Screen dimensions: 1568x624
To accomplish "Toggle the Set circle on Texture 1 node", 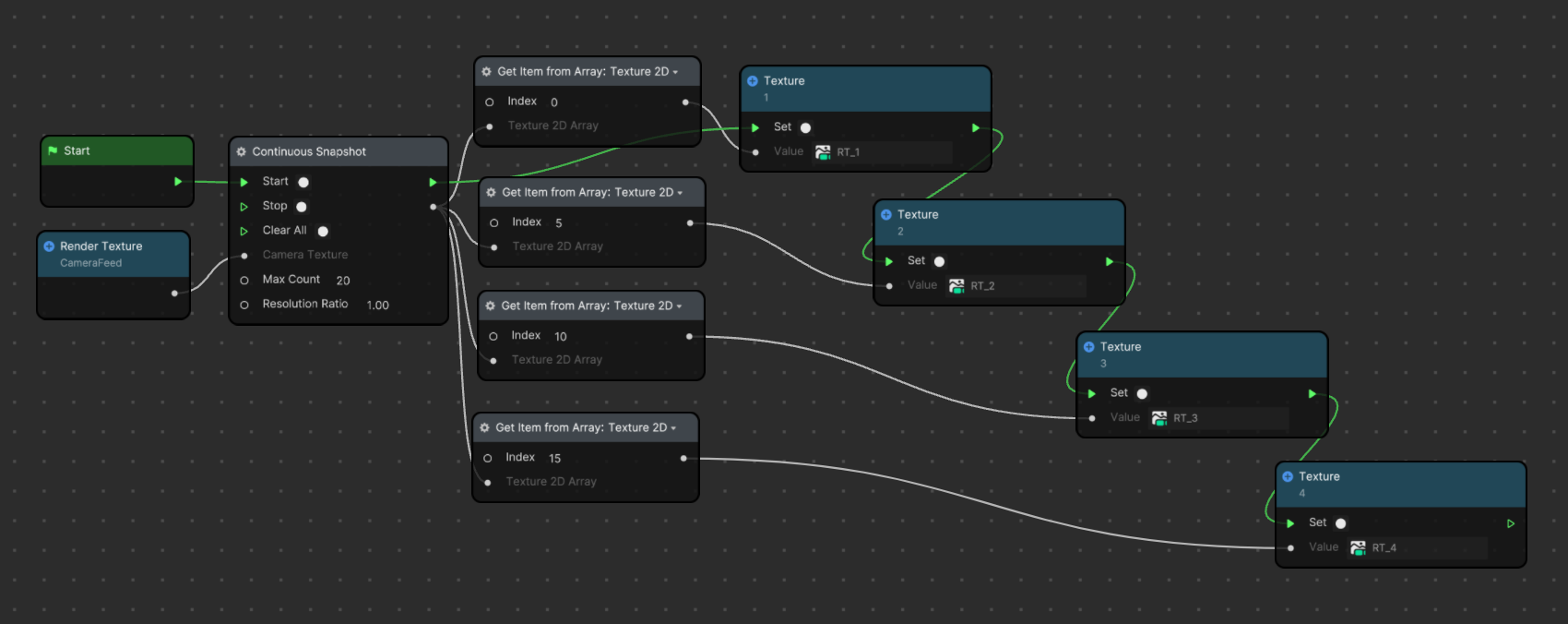I will click(x=805, y=128).
